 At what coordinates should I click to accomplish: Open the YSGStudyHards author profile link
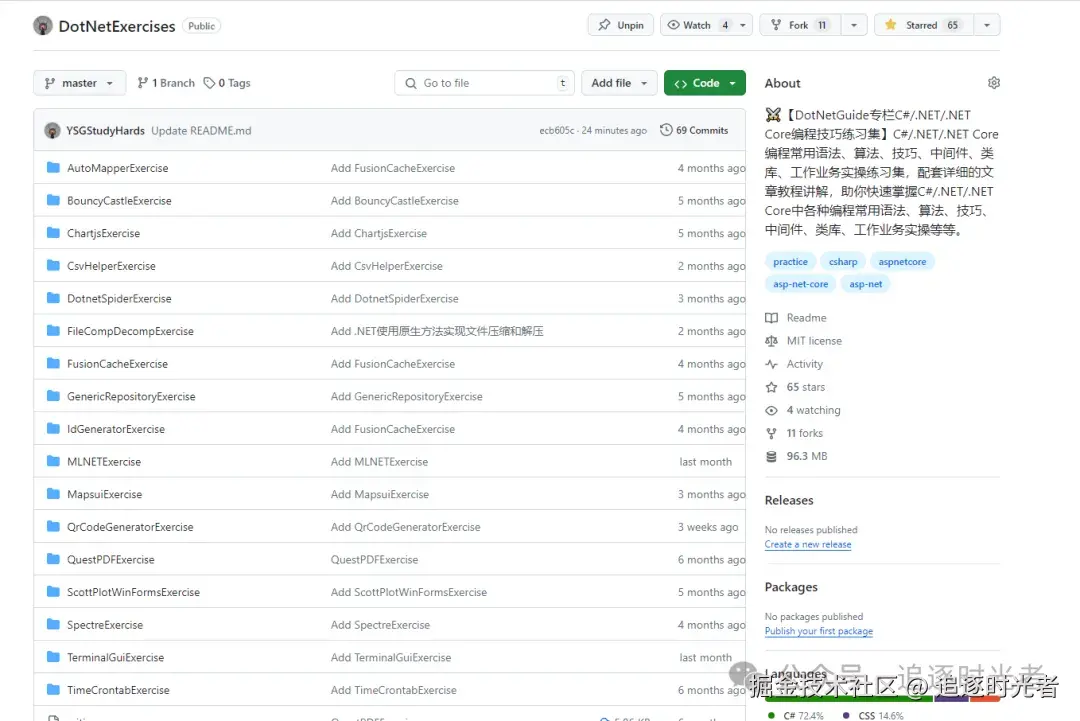point(105,130)
